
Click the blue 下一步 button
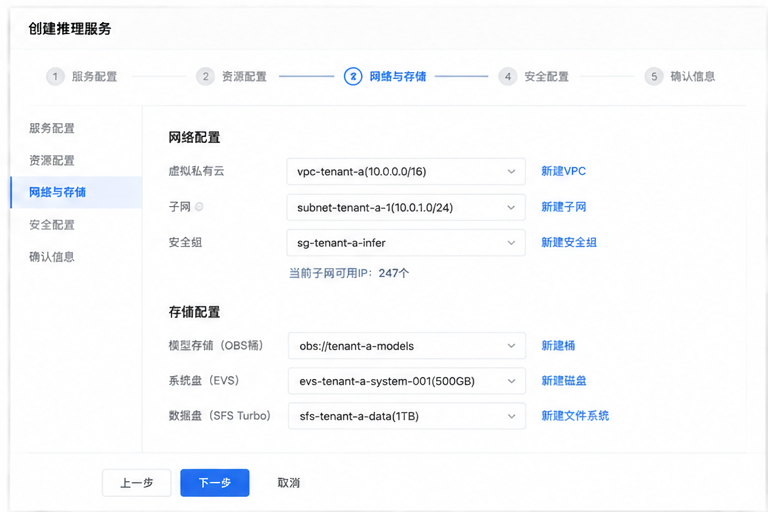(215, 483)
